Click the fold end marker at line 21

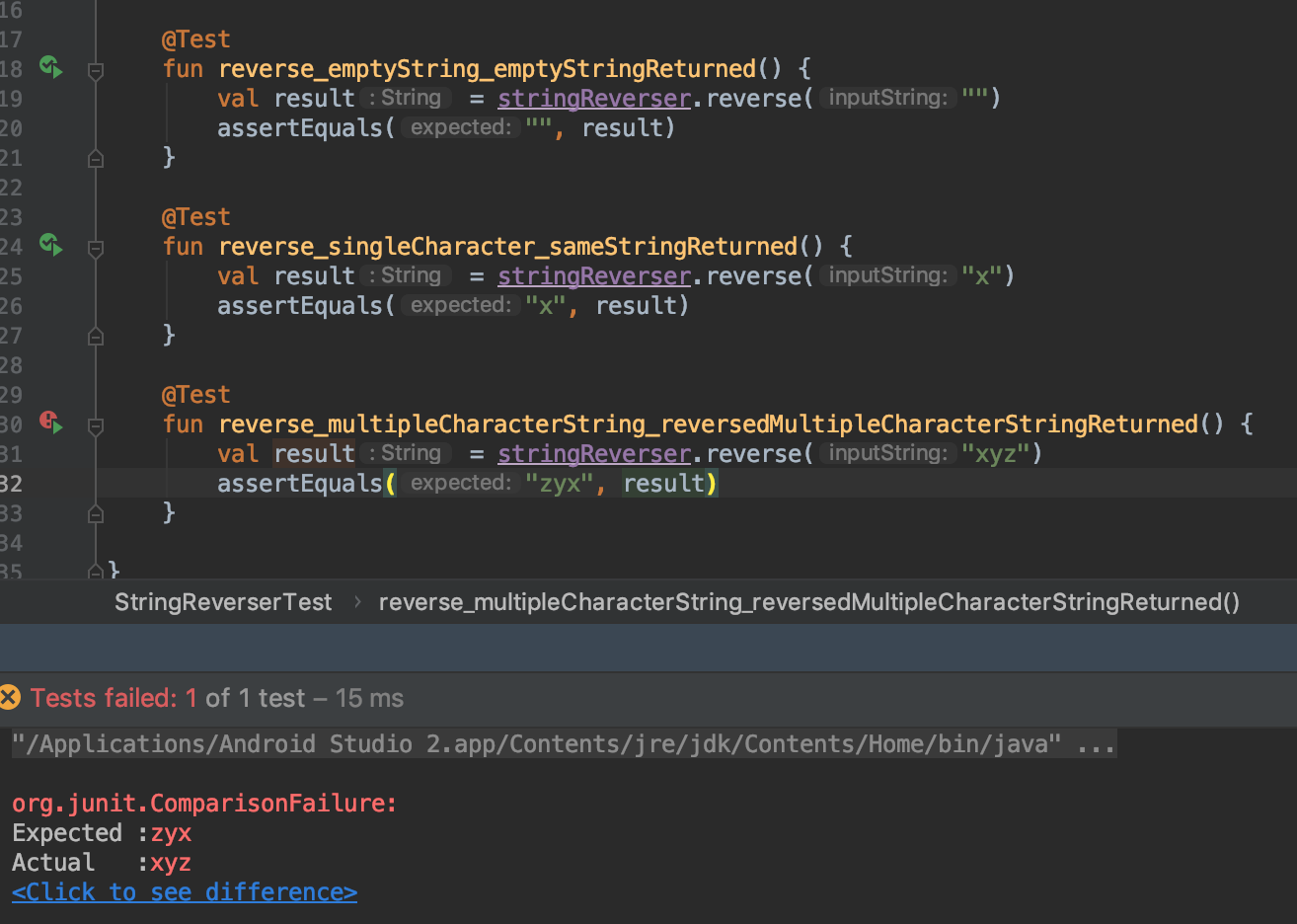[95, 158]
